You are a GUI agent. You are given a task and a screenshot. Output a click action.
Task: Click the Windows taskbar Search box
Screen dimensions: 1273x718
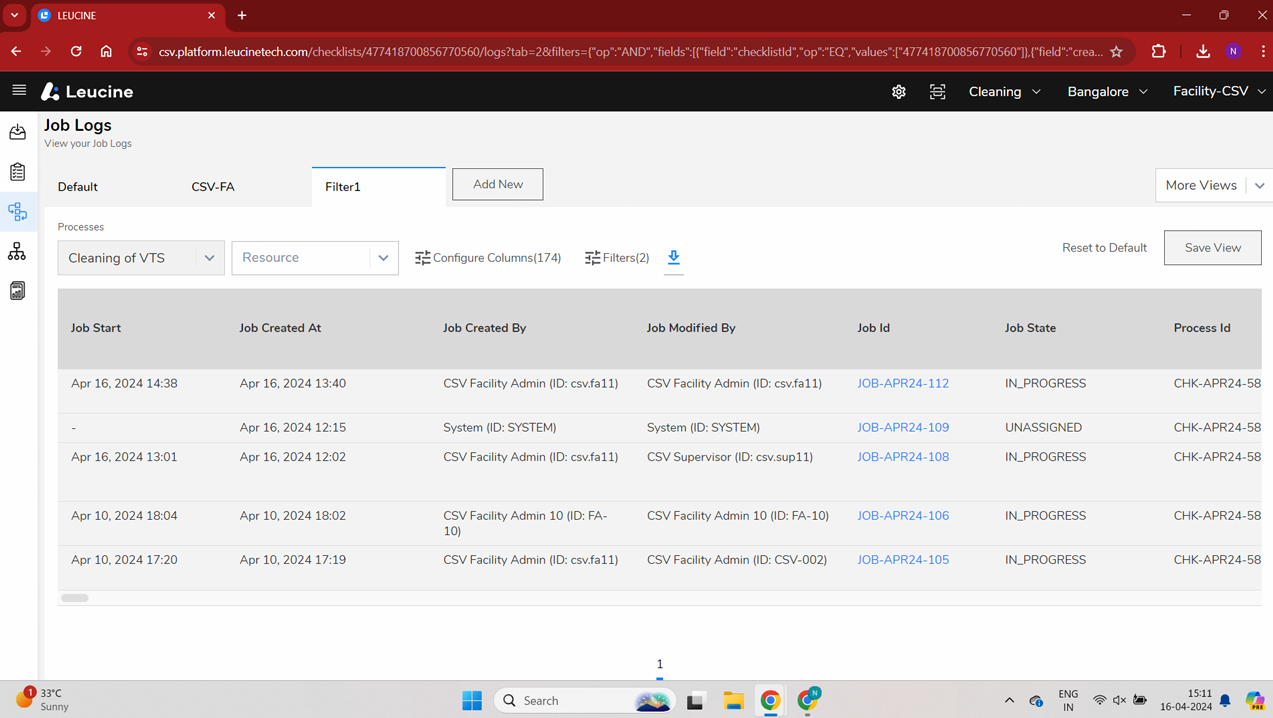pyautogui.click(x=585, y=700)
